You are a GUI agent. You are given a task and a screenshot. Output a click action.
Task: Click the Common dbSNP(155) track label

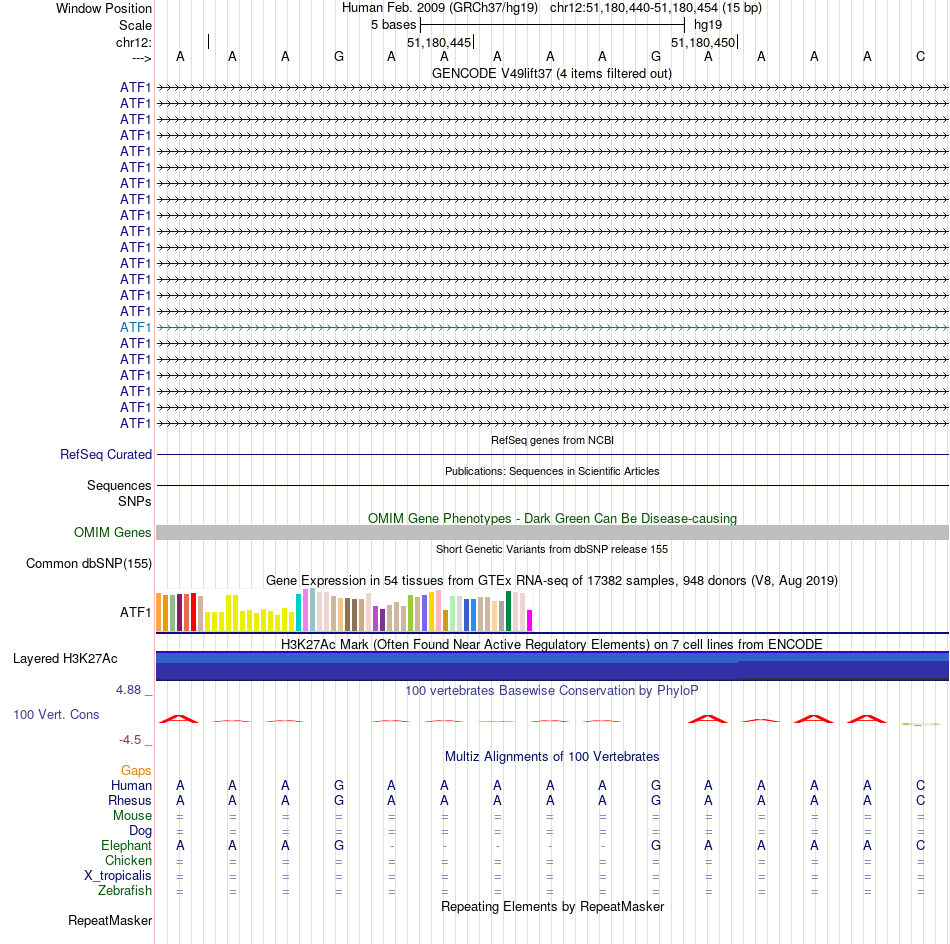point(89,563)
